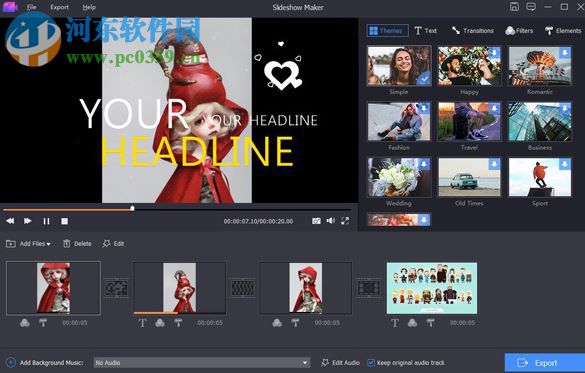Click elements icon under first clip
The height and width of the screenshot is (373, 585).
[43, 323]
